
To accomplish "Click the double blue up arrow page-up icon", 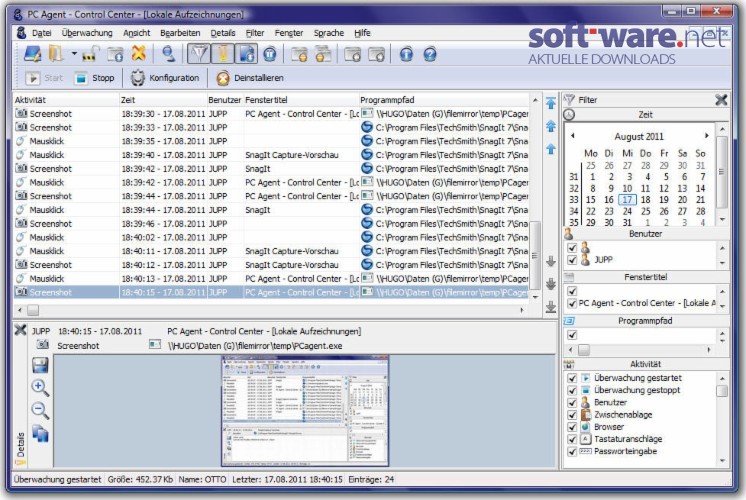I will [551, 126].
